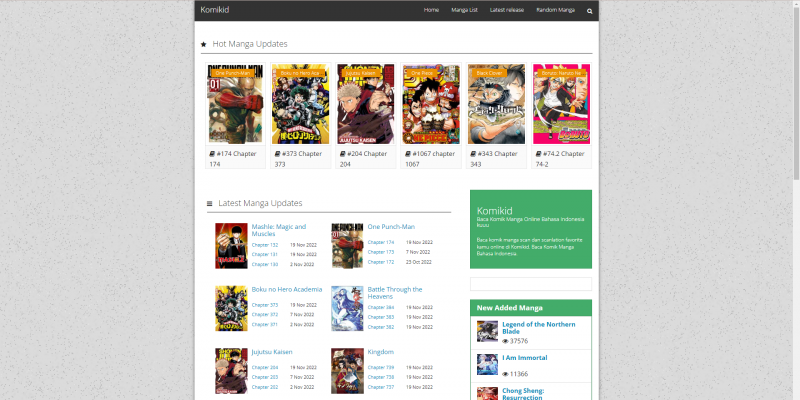Click the Komikid site logo text
The image size is (800, 400).
214,10
